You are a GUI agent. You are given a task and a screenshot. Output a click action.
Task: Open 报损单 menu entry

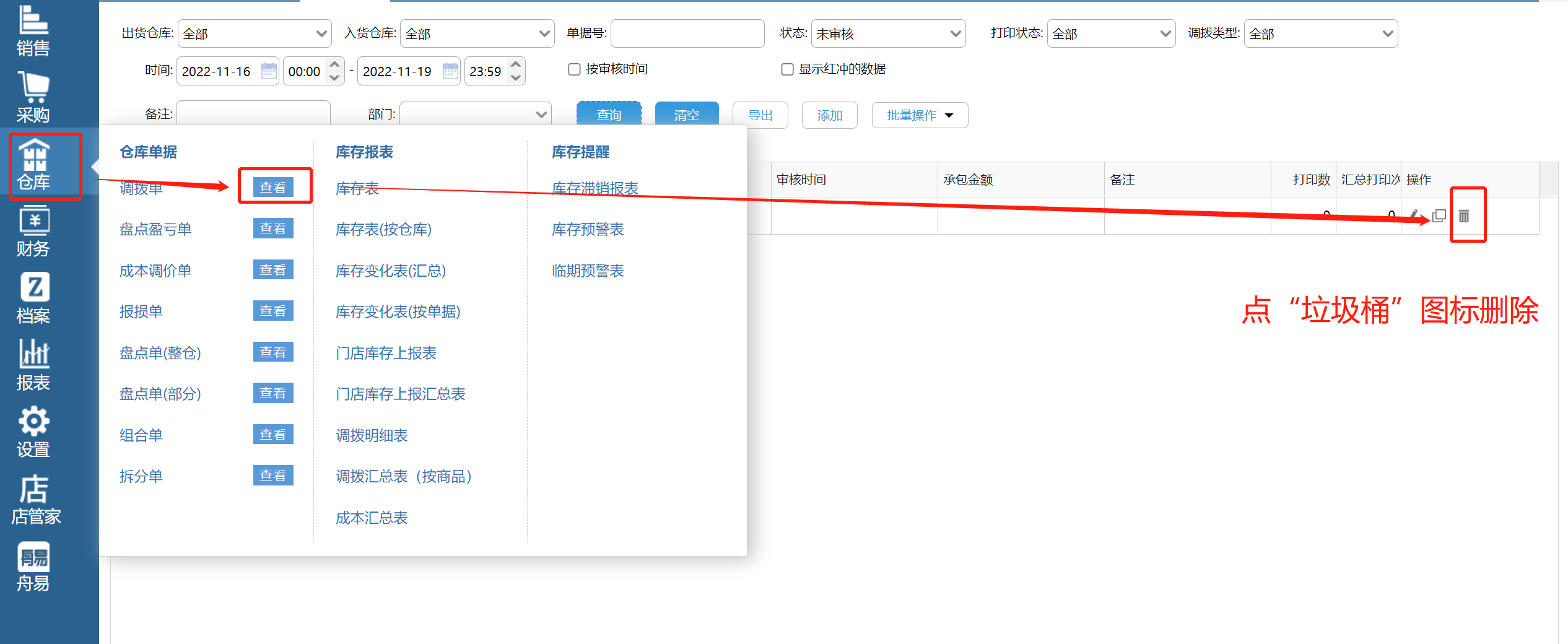(141, 311)
